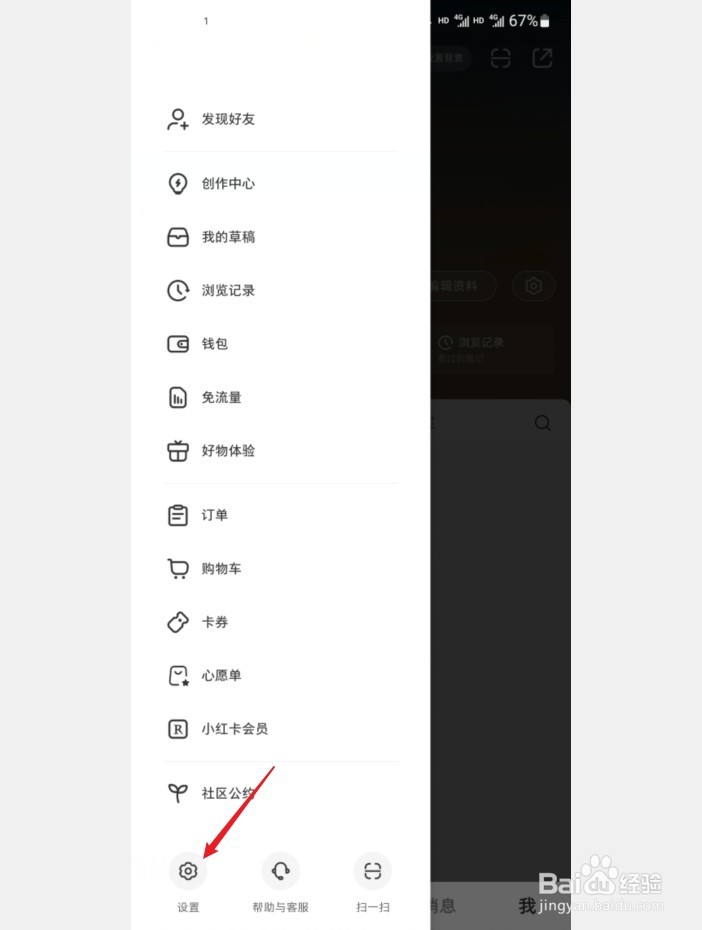
Task: Select 心愿单 wishlist entry
Action: click(x=281, y=676)
